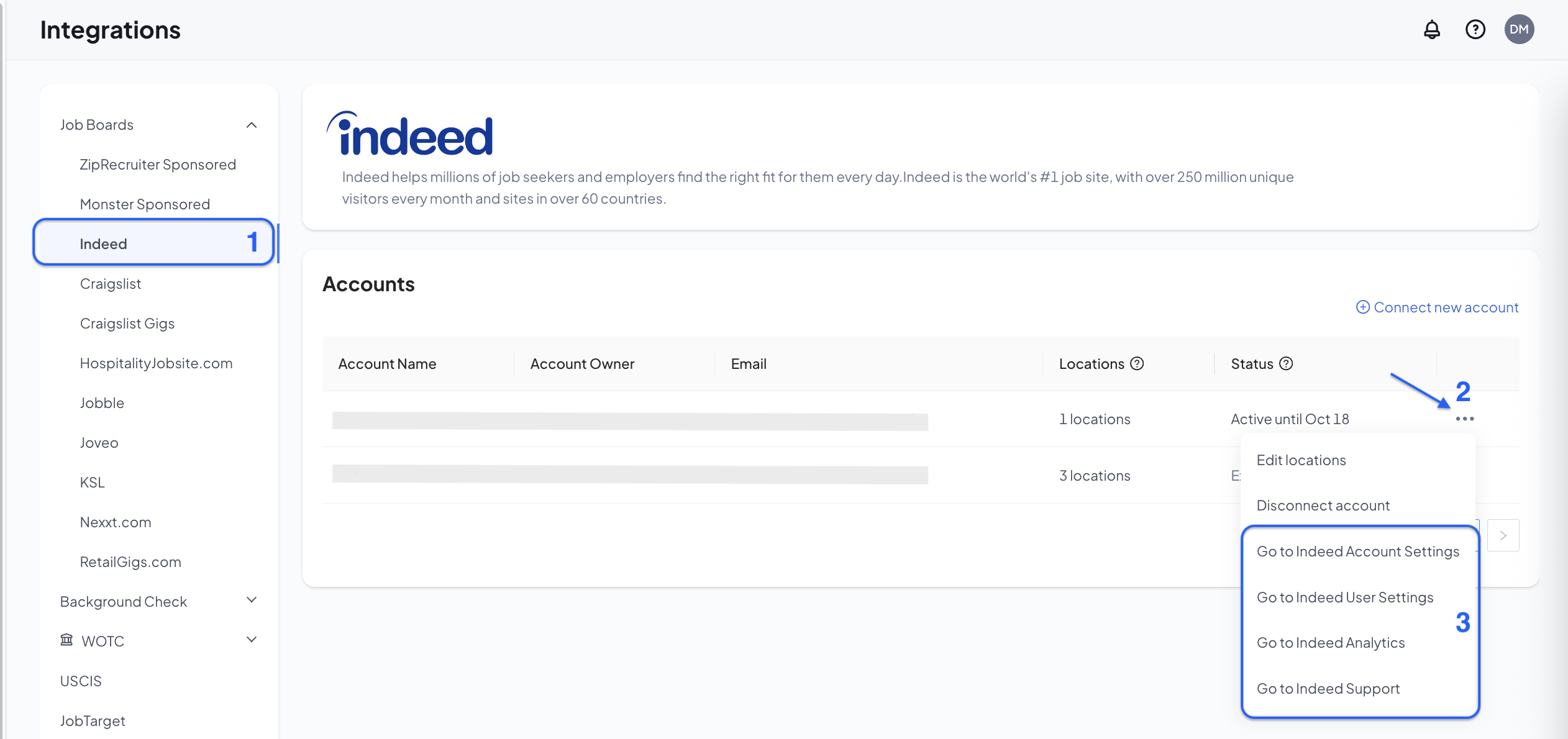Open the three-dot menu for first account

pyautogui.click(x=1464, y=419)
